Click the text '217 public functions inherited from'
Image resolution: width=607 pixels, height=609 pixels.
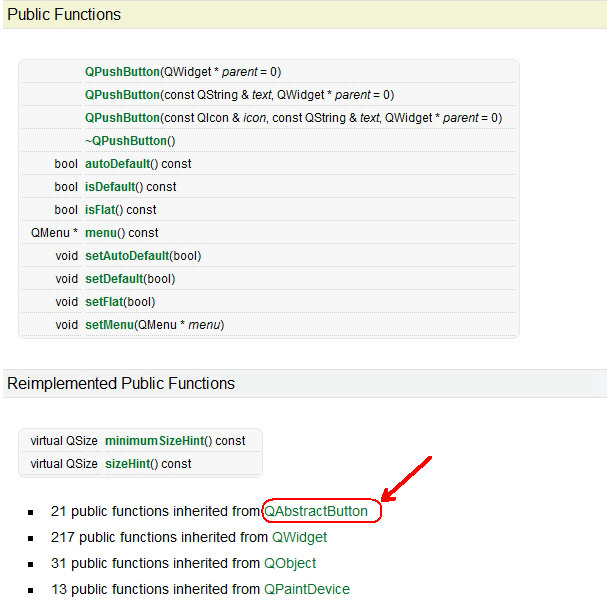pos(159,538)
